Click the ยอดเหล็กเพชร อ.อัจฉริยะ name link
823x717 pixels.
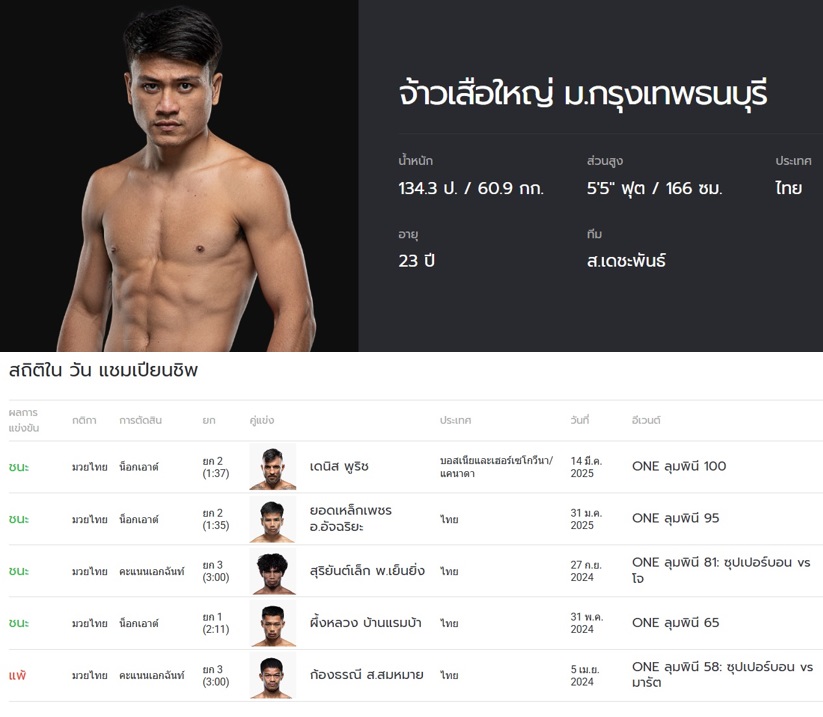coord(351,518)
